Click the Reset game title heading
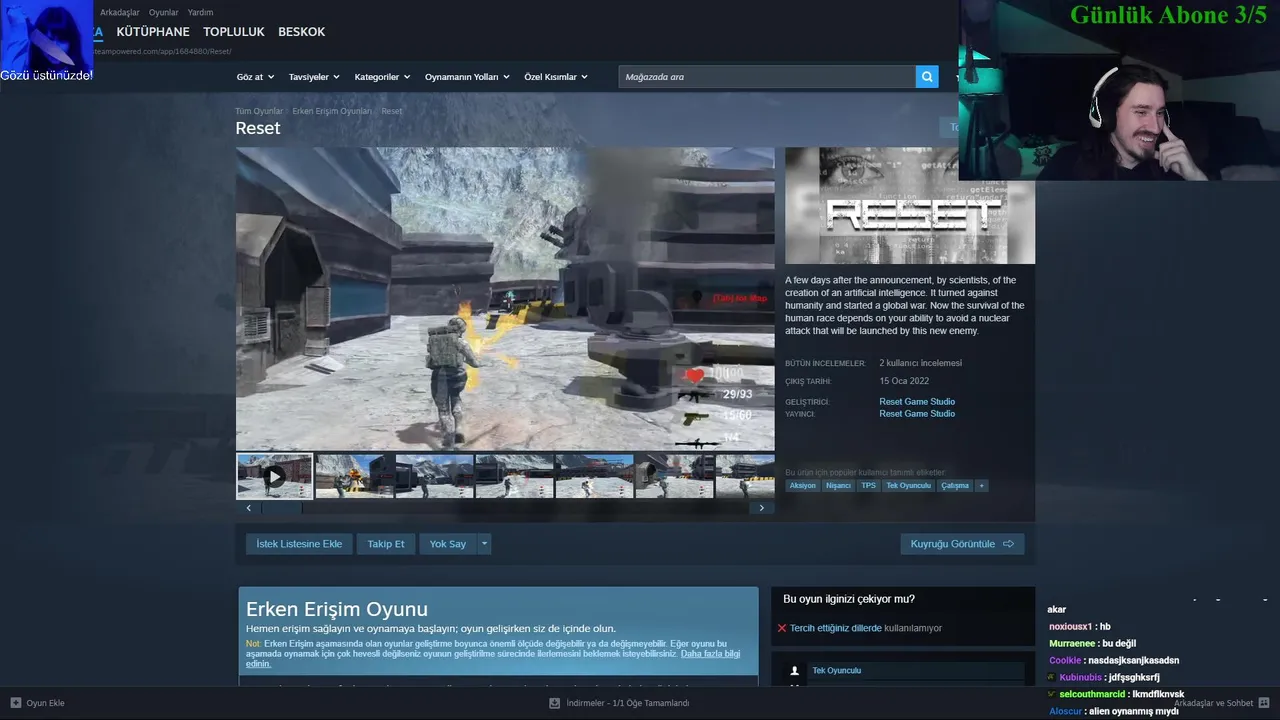Screen dimensions: 1280x720 258,128
